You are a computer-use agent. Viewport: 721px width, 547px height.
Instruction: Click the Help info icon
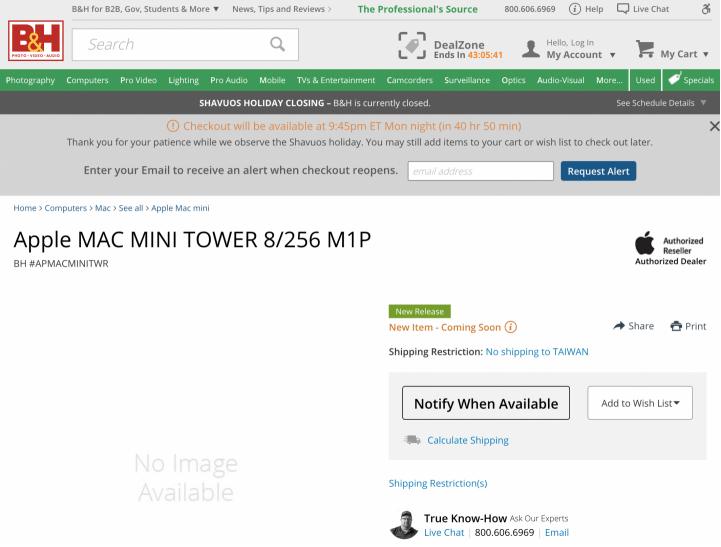point(575,9)
